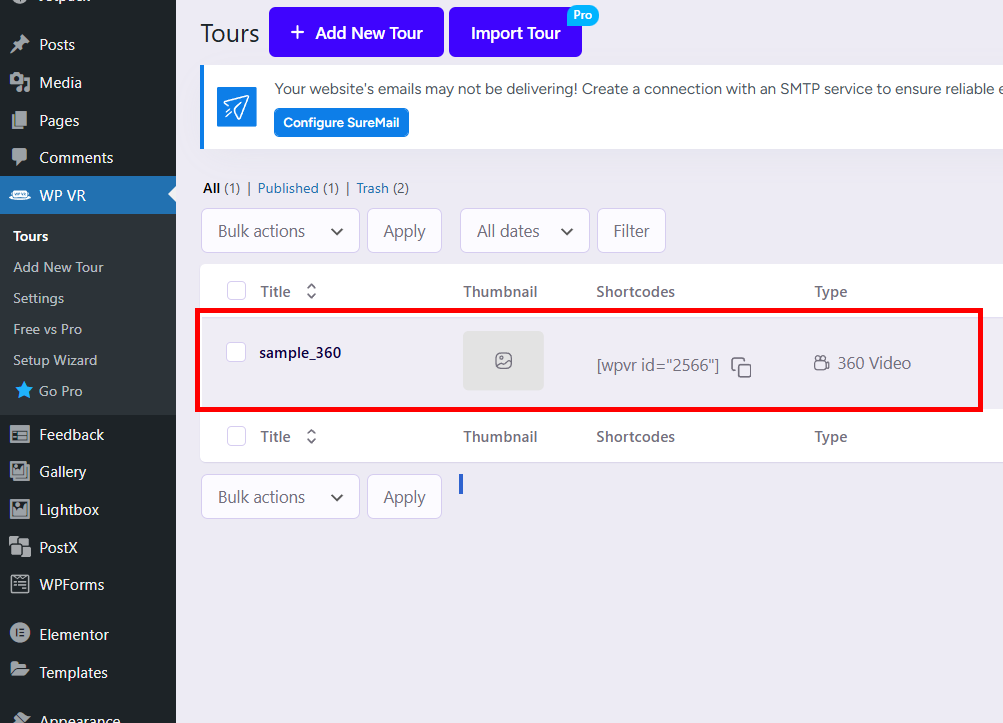Open the bottom Bulk actions dropdown
The width and height of the screenshot is (1003, 723).
(280, 497)
